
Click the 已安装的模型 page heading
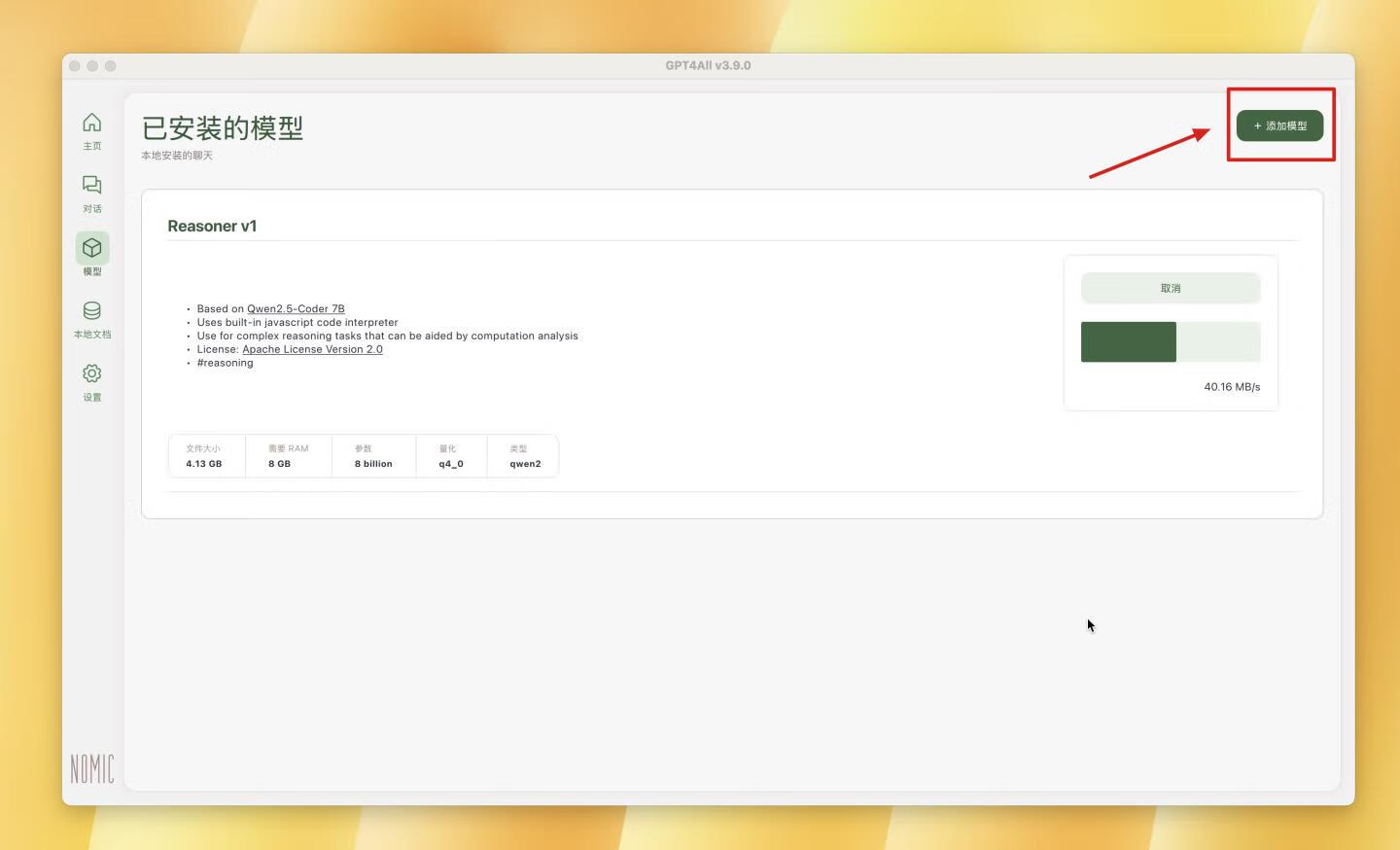click(223, 127)
